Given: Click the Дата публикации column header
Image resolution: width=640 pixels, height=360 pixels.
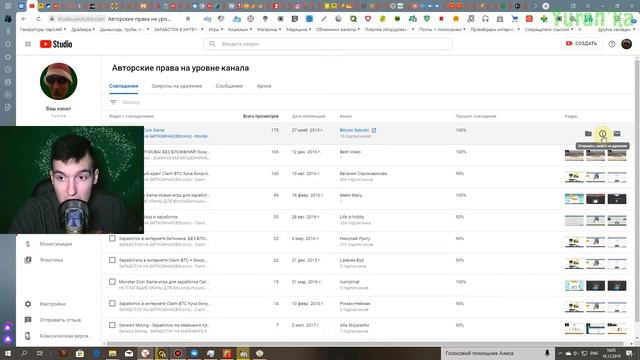Looking at the screenshot, I should (309, 116).
